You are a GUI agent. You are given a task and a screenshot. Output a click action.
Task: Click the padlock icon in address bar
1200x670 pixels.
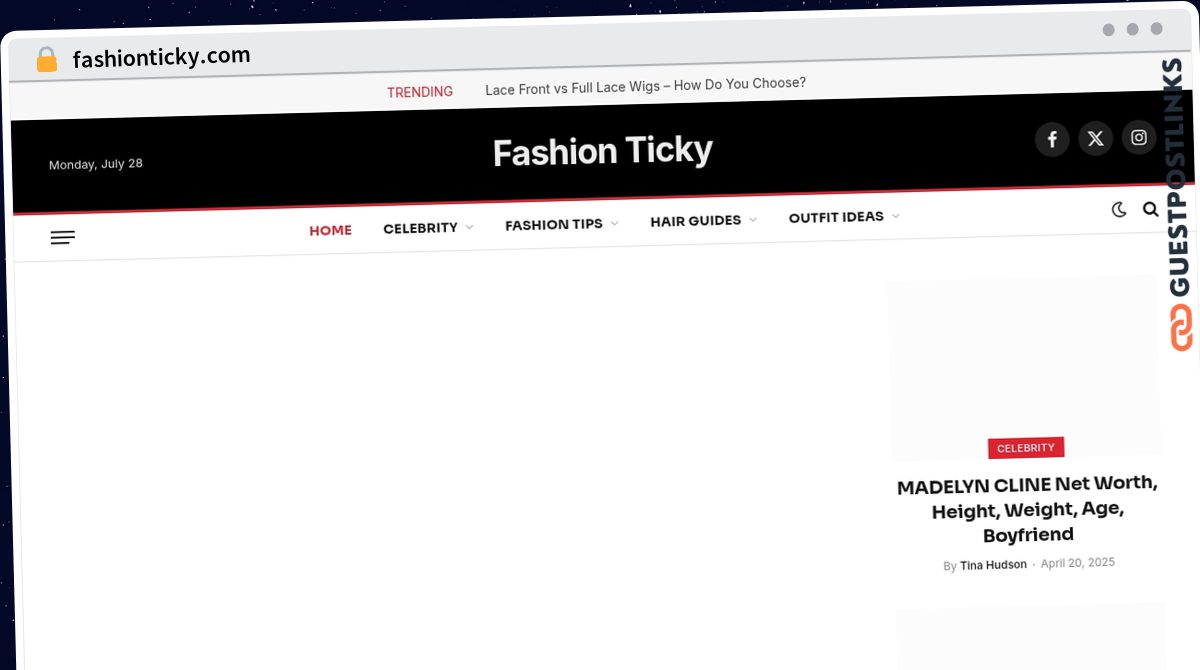46,60
